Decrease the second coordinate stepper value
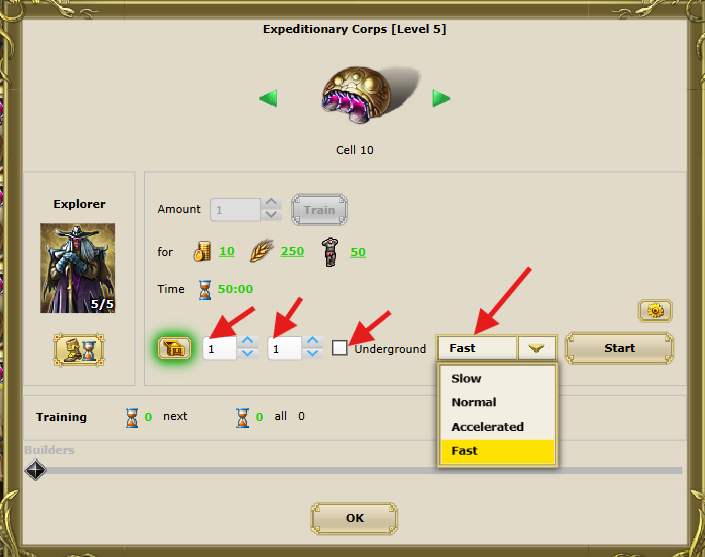This screenshot has width=705, height=557. [x=313, y=354]
